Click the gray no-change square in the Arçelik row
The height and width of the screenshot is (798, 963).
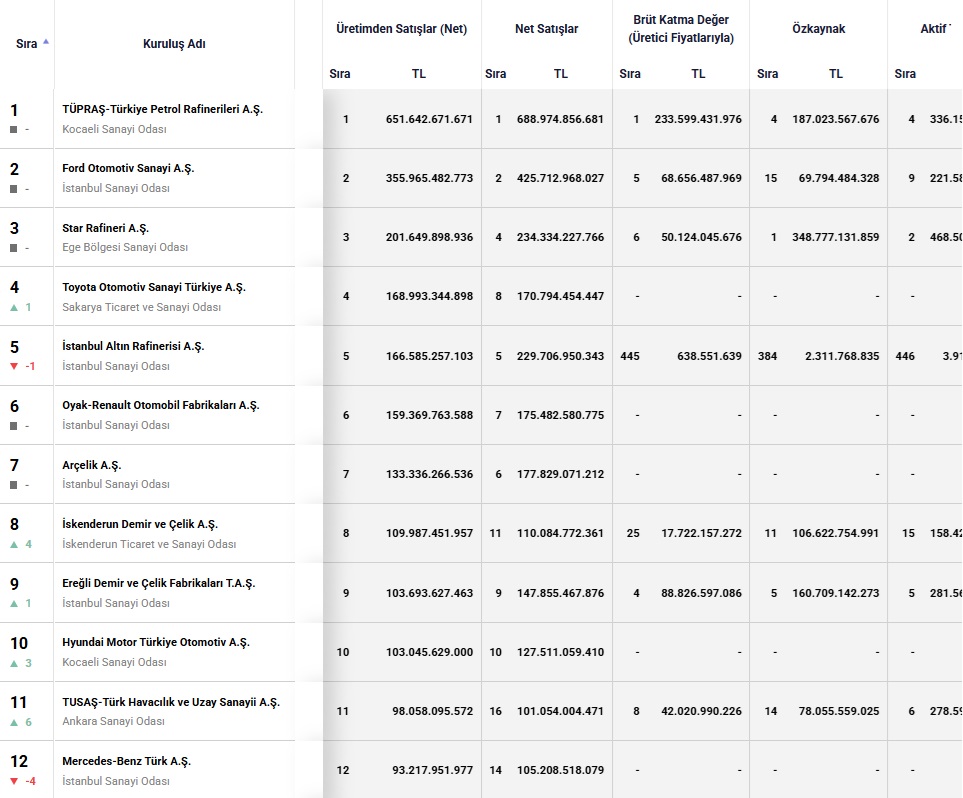click(14, 485)
